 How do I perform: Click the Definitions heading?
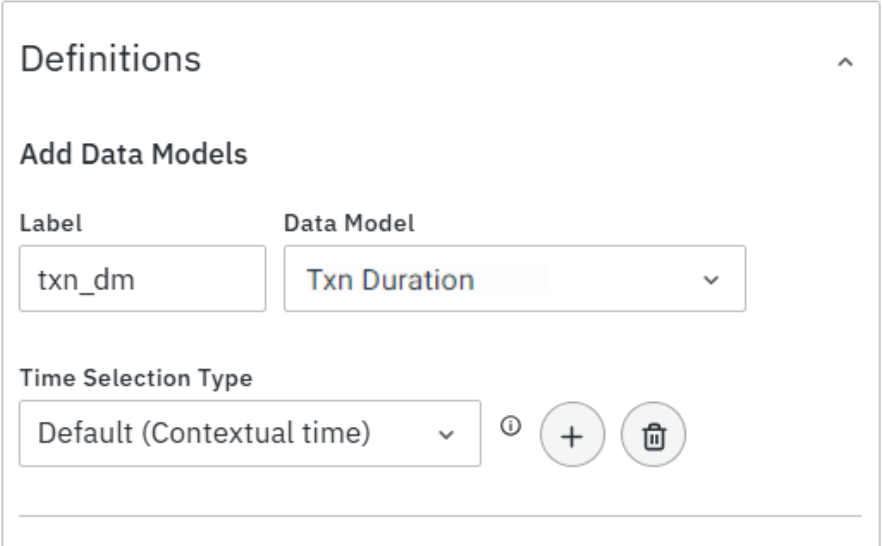pos(111,59)
